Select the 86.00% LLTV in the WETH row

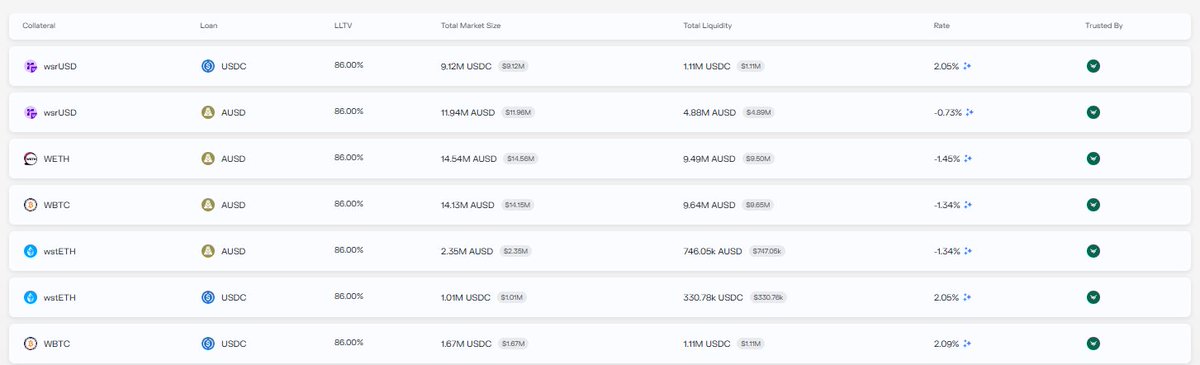tap(349, 158)
